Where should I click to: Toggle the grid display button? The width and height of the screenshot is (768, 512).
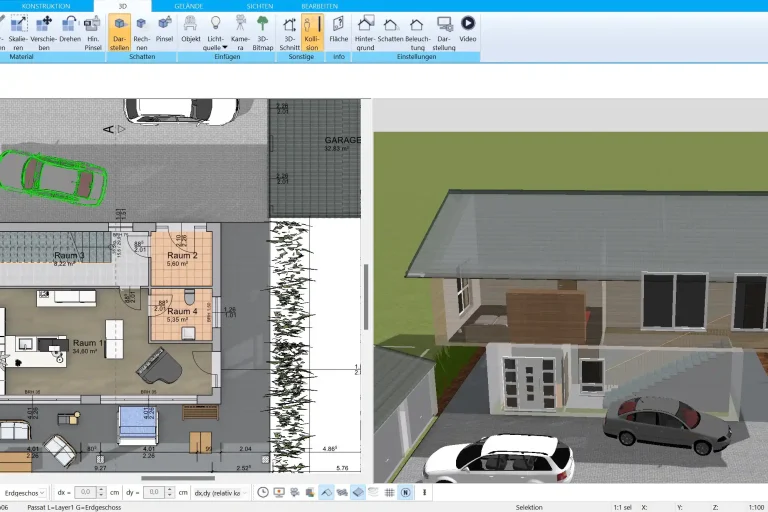click(389, 492)
